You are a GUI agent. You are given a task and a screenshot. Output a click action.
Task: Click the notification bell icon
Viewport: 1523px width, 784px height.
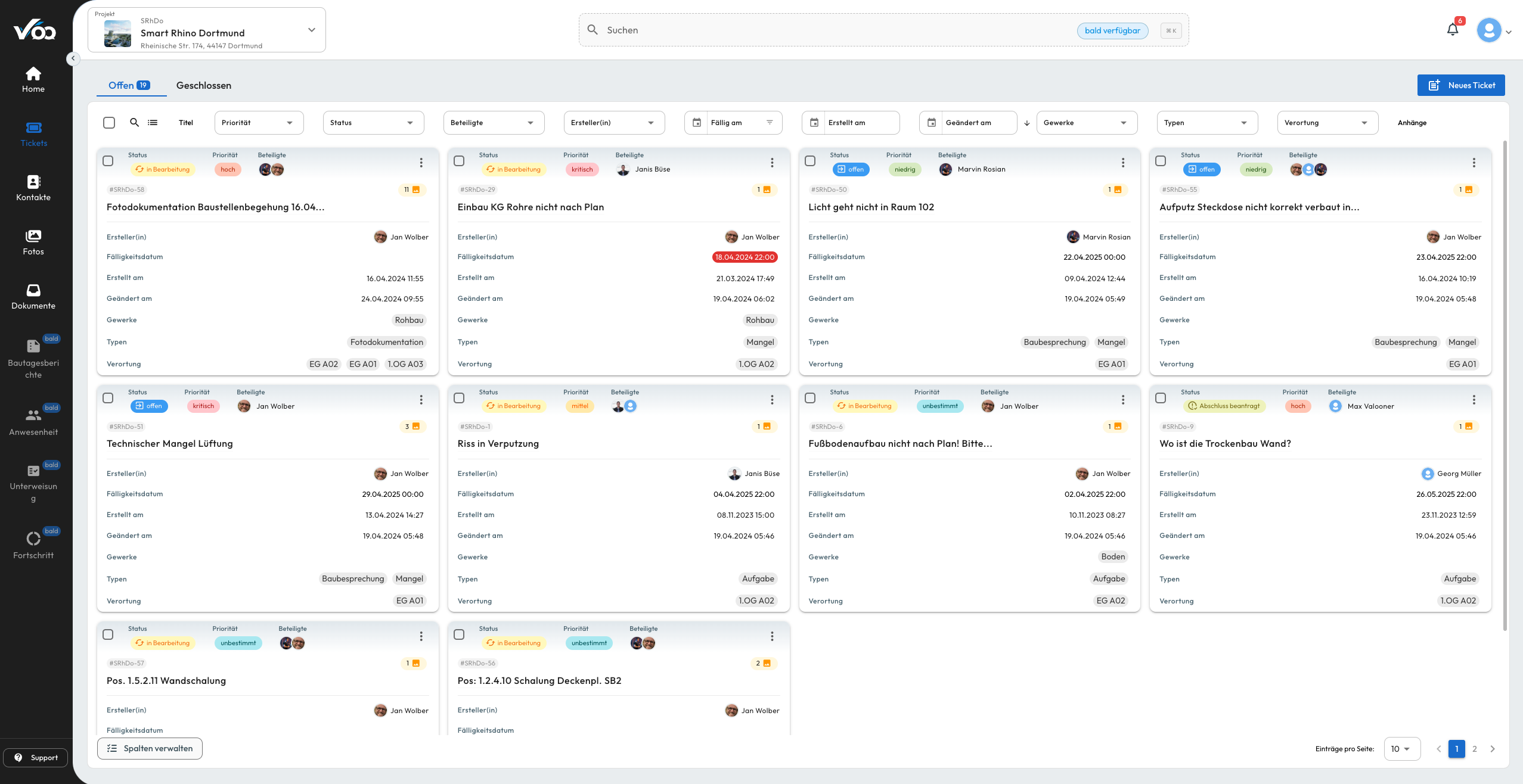pyautogui.click(x=1452, y=30)
